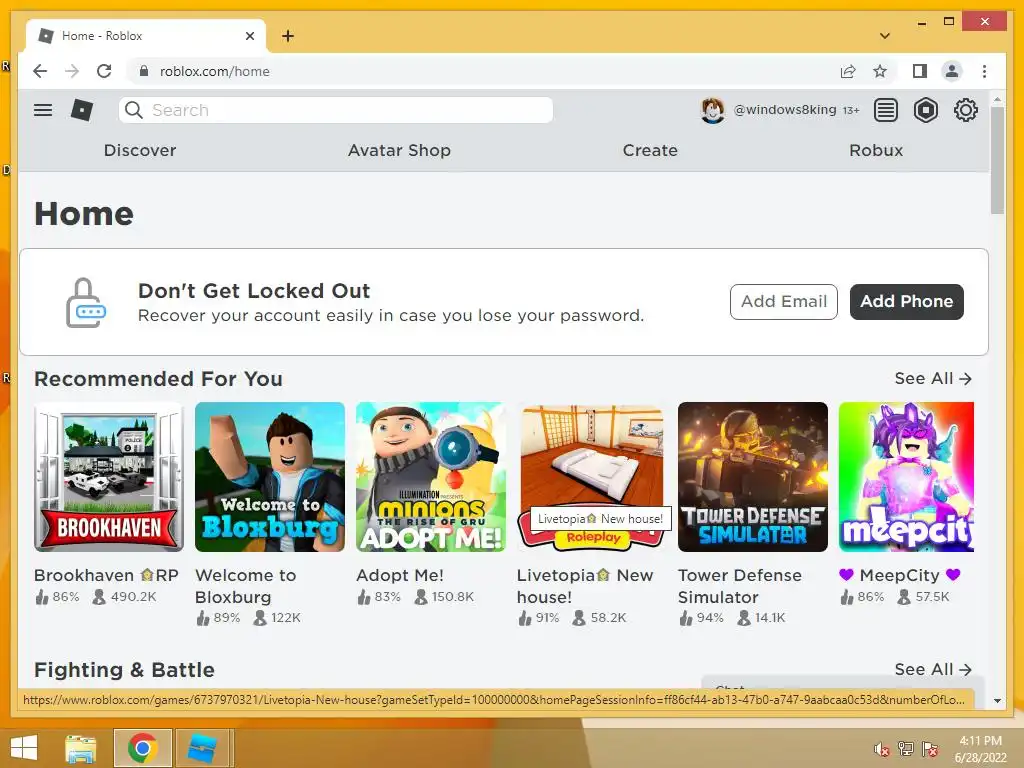Open the Action Center flag icon

[930, 749]
